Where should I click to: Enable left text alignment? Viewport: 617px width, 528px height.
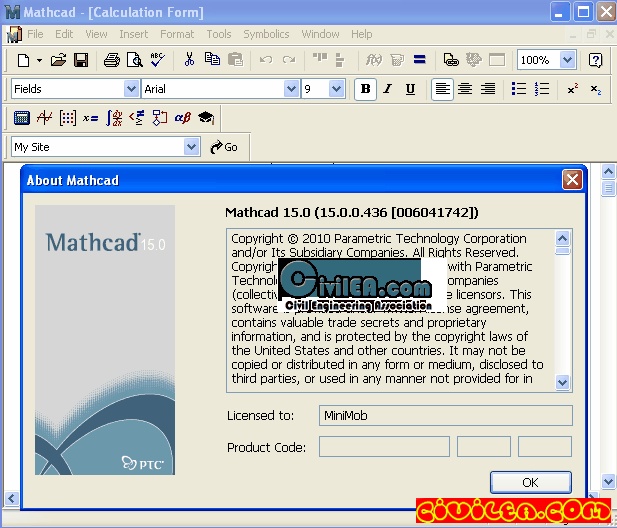(442, 89)
